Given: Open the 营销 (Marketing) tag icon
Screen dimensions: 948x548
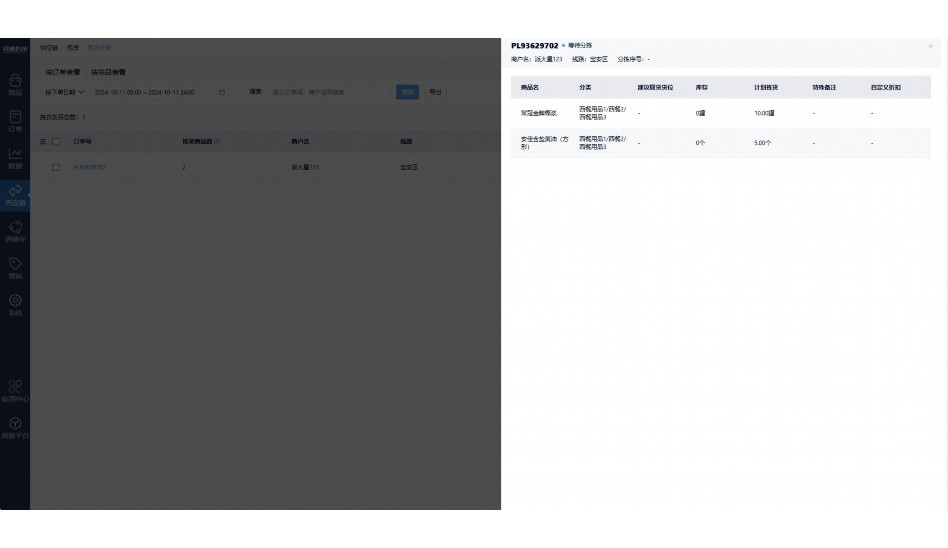Looking at the screenshot, I should click(15, 268).
